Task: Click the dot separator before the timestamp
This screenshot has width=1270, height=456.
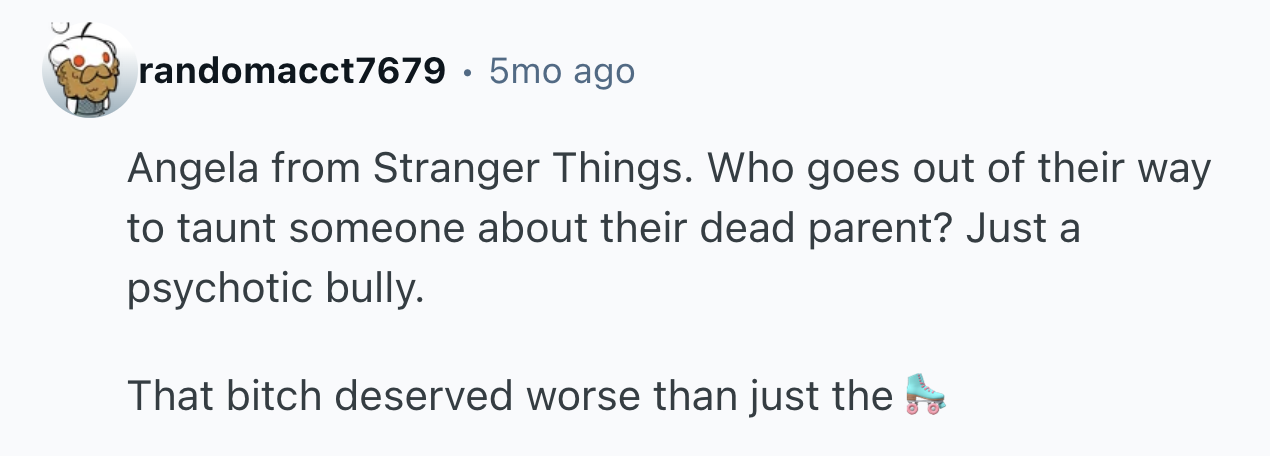Action: tap(468, 72)
